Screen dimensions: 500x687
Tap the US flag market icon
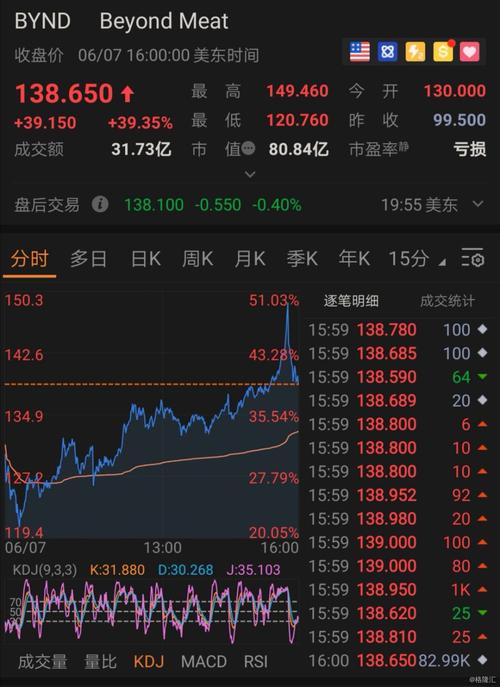click(360, 52)
